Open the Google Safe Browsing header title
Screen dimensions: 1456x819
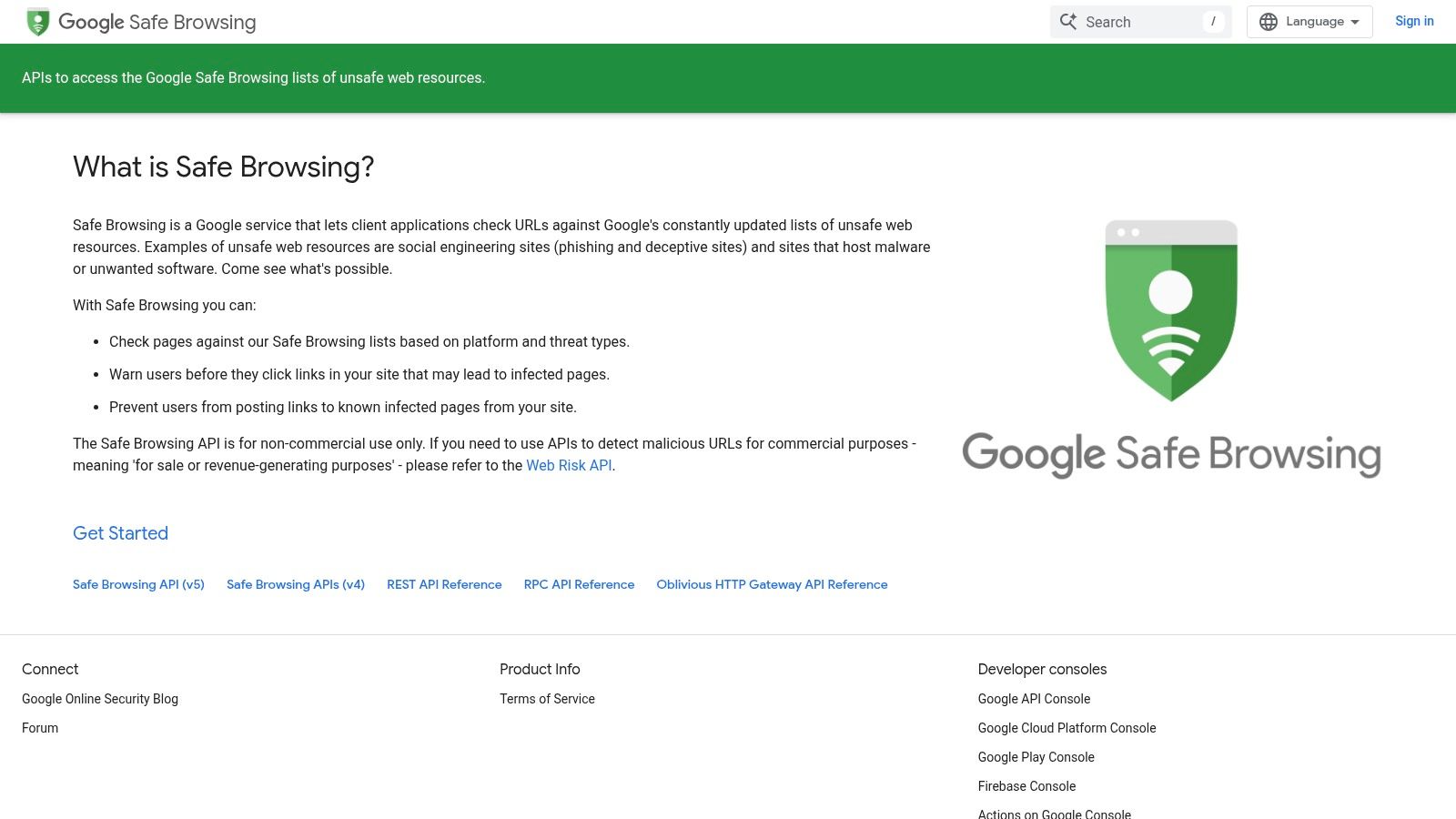point(157,22)
